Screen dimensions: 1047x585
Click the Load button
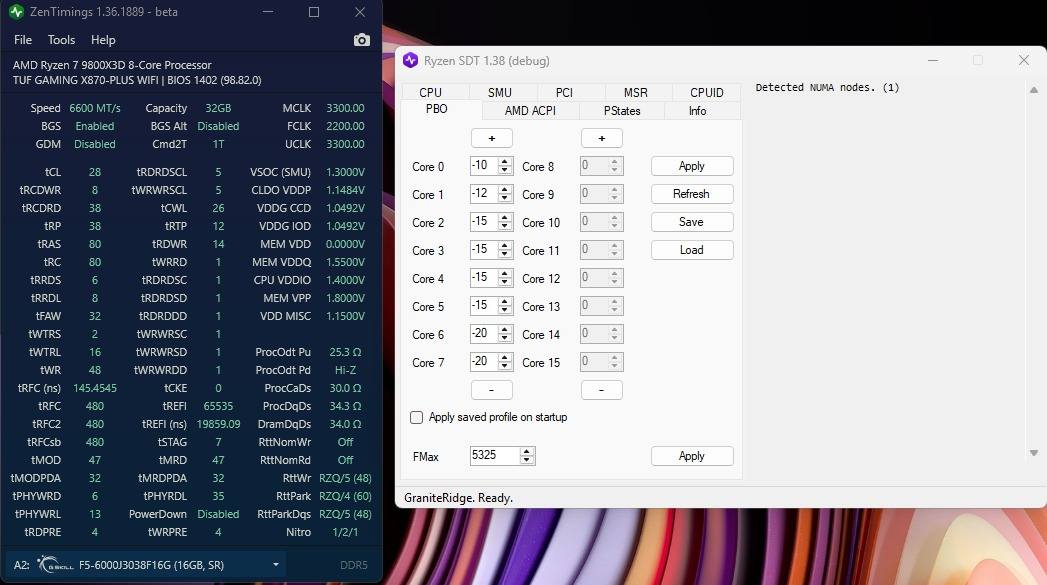(x=692, y=250)
